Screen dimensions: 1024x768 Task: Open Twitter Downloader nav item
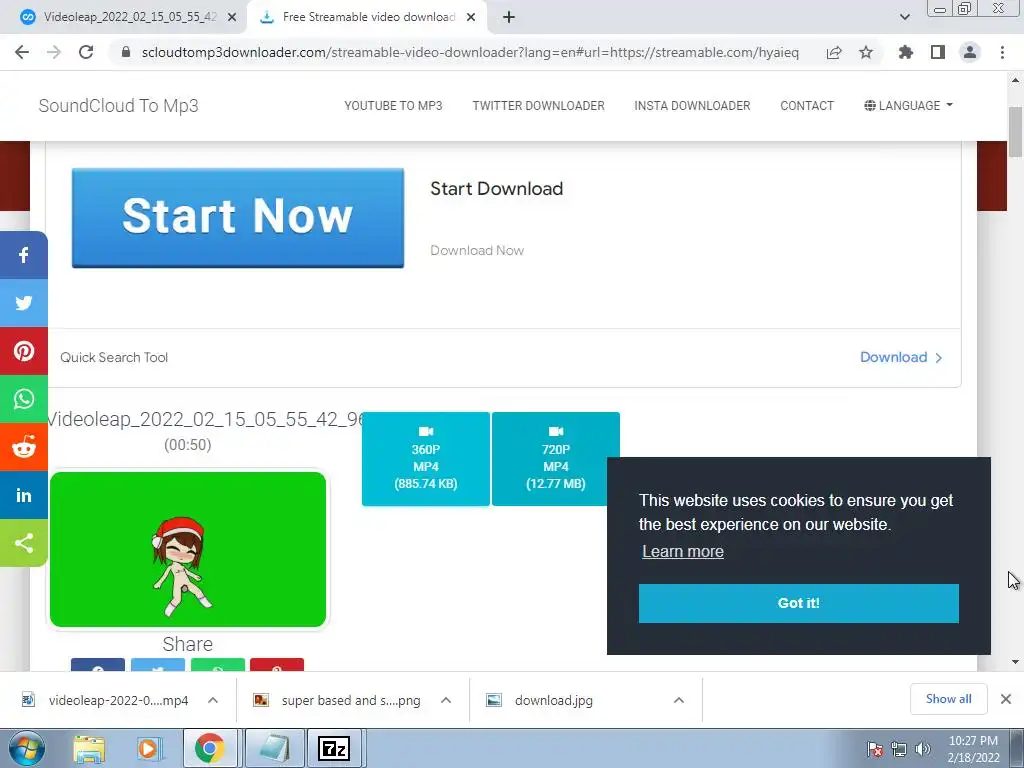point(539,106)
